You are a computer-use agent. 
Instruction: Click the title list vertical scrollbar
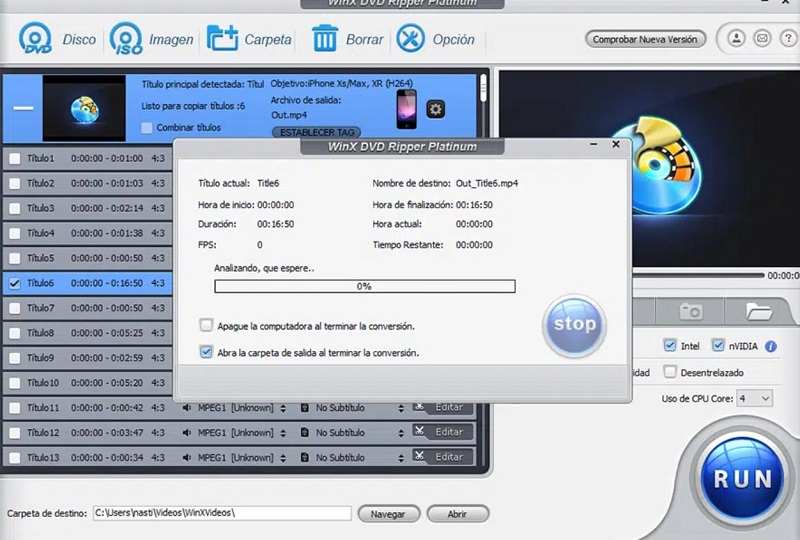tap(483, 89)
